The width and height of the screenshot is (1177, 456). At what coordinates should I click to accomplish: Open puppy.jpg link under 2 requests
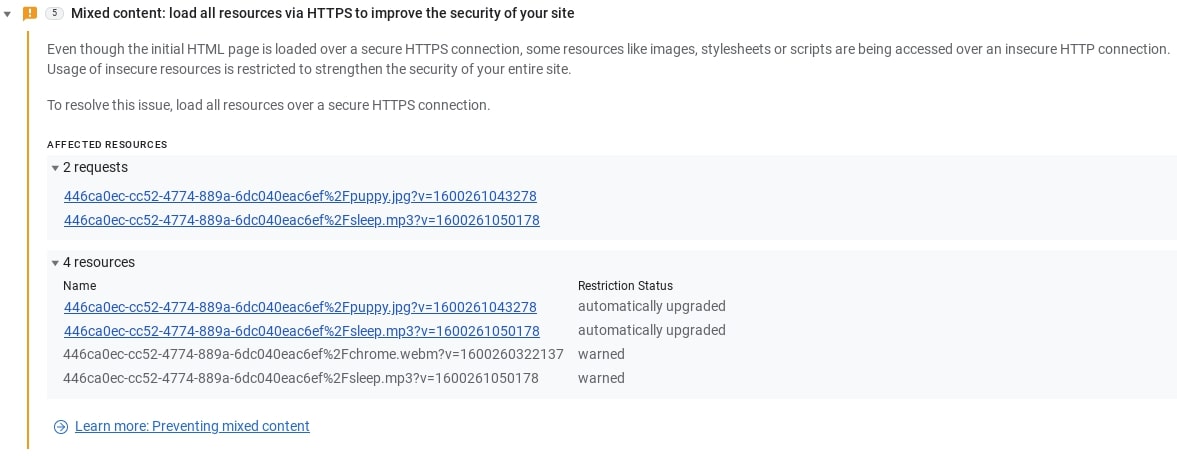click(x=300, y=196)
